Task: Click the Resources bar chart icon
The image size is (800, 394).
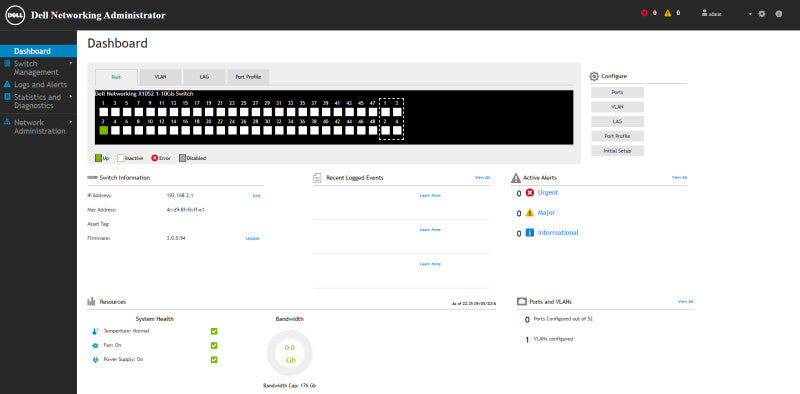Action: click(91, 302)
